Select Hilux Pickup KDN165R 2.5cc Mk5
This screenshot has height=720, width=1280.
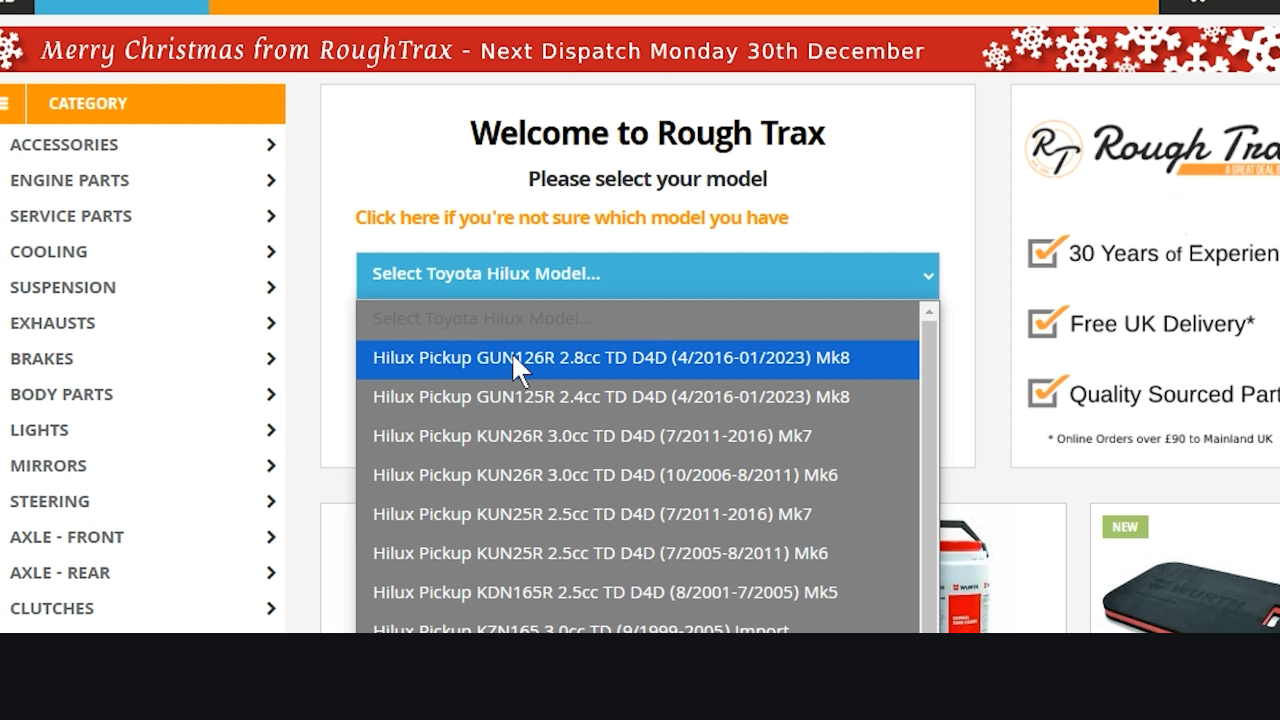(637, 592)
